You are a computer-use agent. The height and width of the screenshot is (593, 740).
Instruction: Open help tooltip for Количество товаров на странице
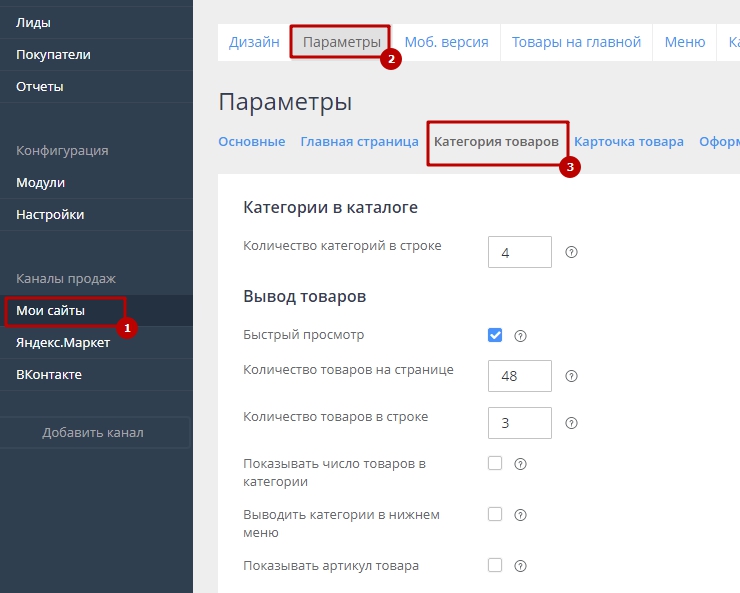571,377
